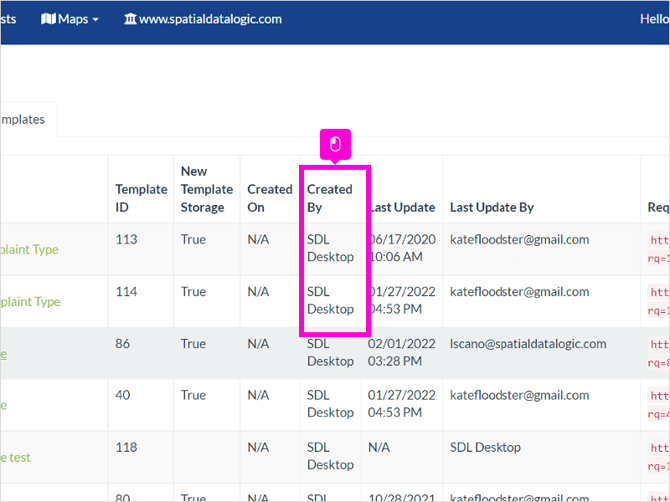The image size is (670, 502).
Task: Click the 06/17/2020 10:06 AM date cell
Action: (402, 248)
